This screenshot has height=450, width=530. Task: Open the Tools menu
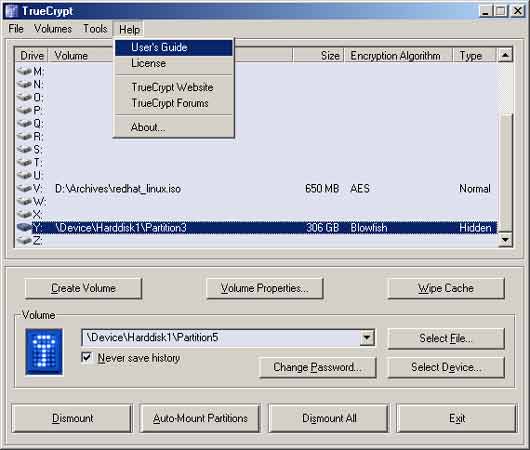(x=95, y=29)
